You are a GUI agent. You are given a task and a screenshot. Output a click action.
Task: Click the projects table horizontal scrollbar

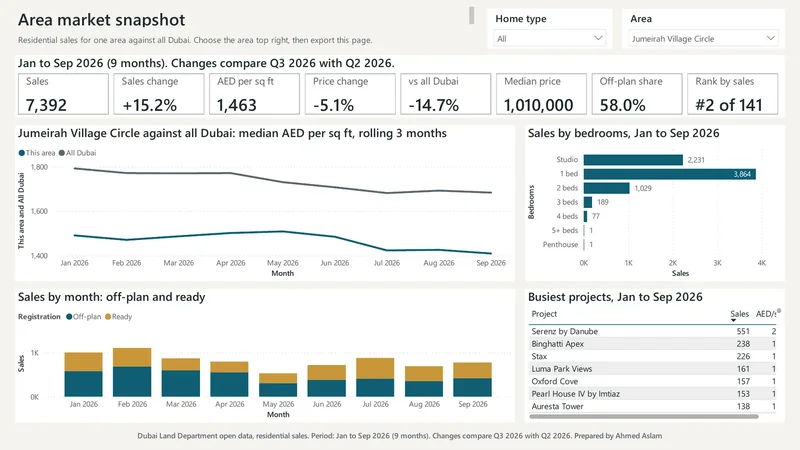point(644,416)
